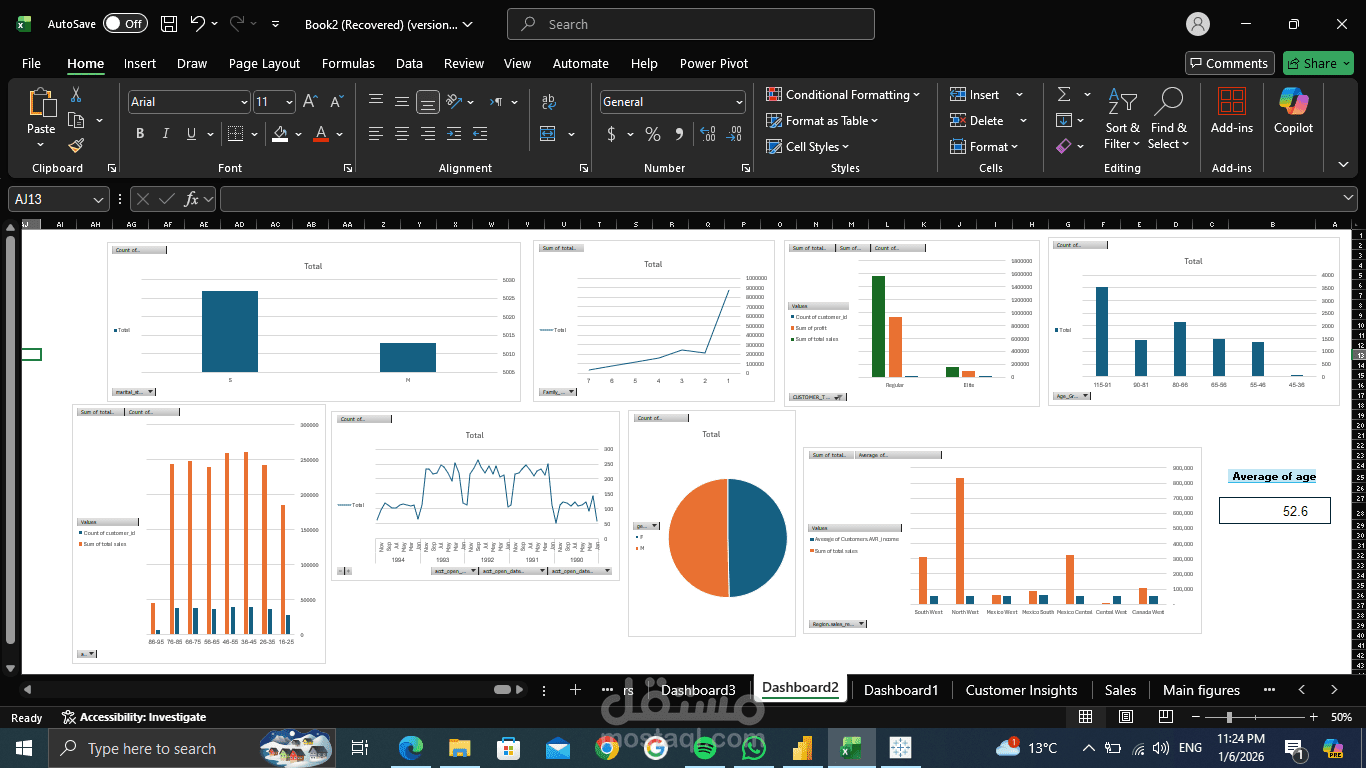Click the Merge & Center icon

click(548, 134)
